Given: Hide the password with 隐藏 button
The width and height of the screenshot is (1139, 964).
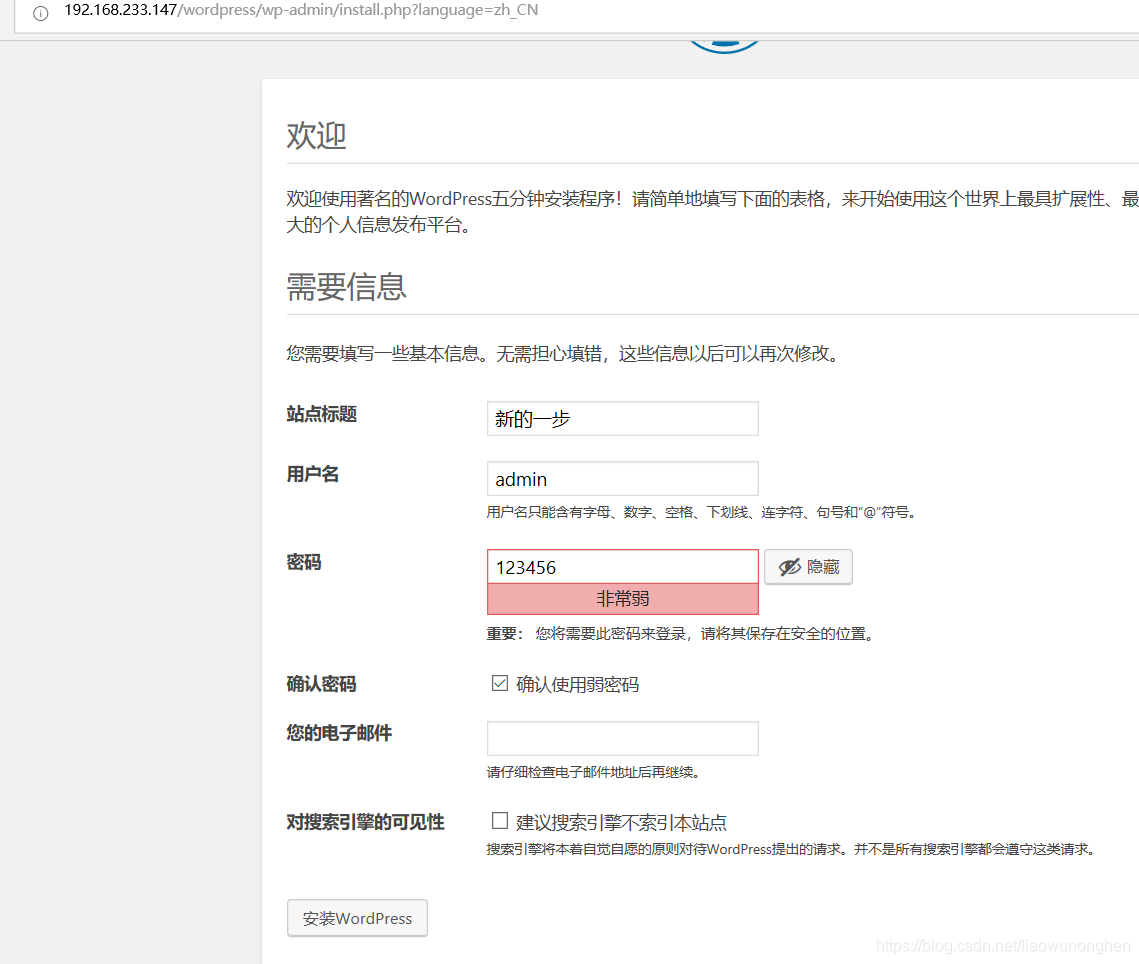Looking at the screenshot, I should pyautogui.click(x=808, y=567).
